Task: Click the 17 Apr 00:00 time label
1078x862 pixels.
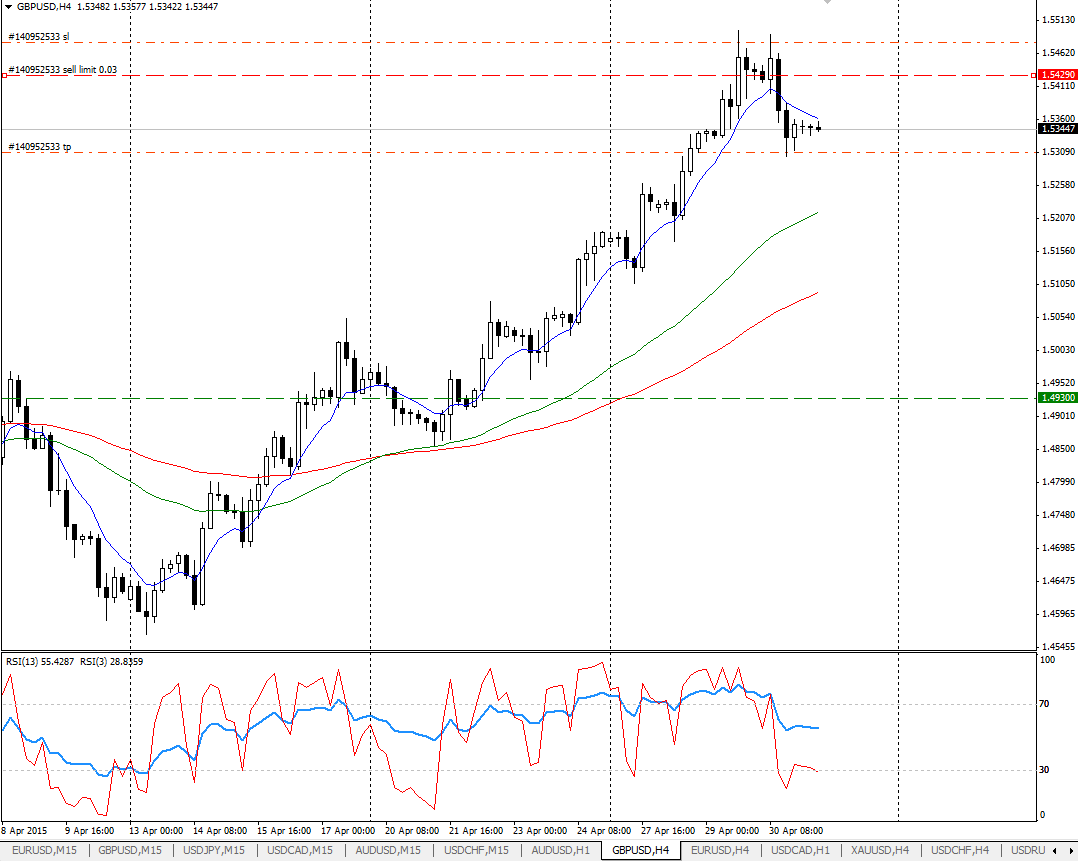Action: click(x=348, y=830)
